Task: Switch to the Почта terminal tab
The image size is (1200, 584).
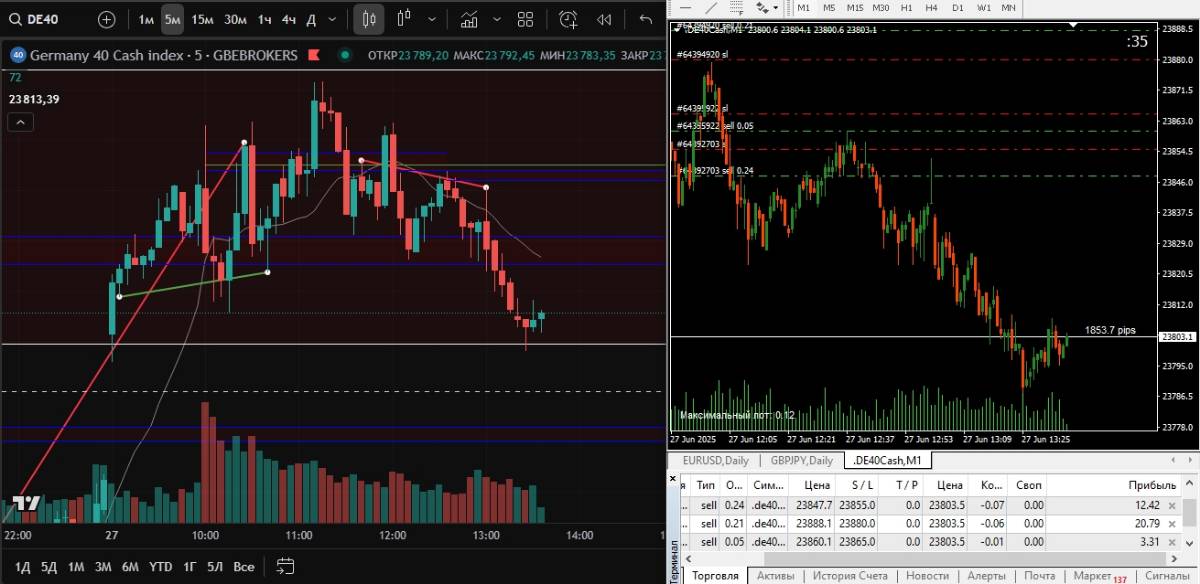Action: (x=1039, y=576)
